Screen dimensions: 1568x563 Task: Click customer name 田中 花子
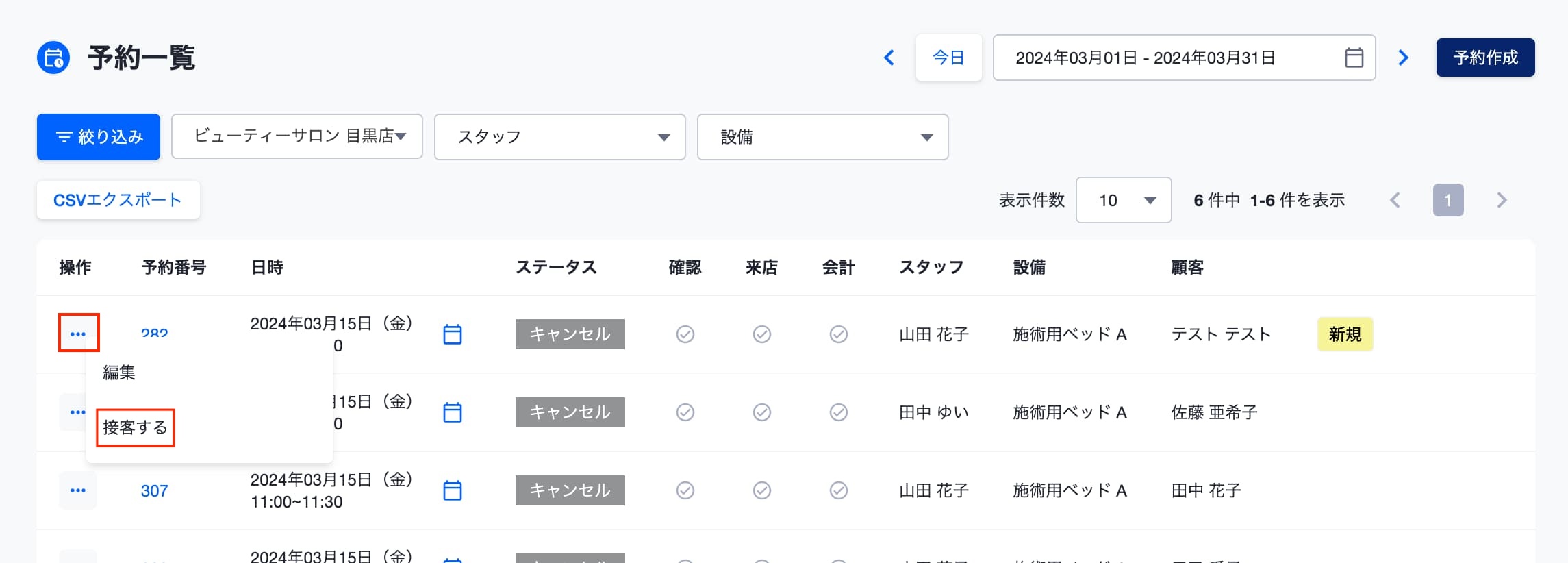click(x=1206, y=490)
